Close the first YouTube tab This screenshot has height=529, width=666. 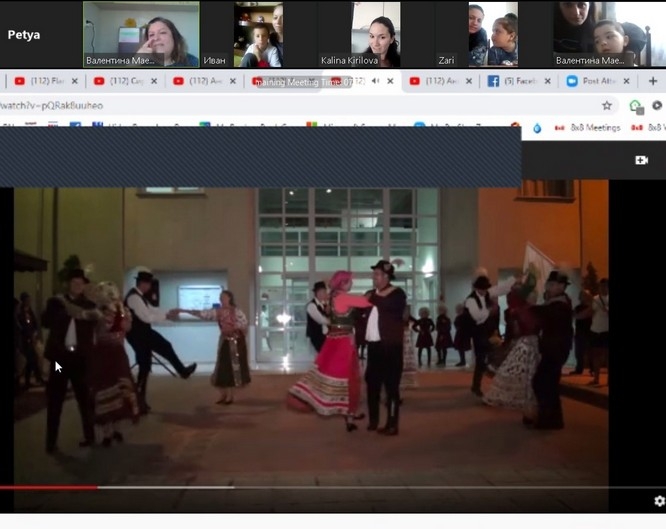tap(75, 81)
